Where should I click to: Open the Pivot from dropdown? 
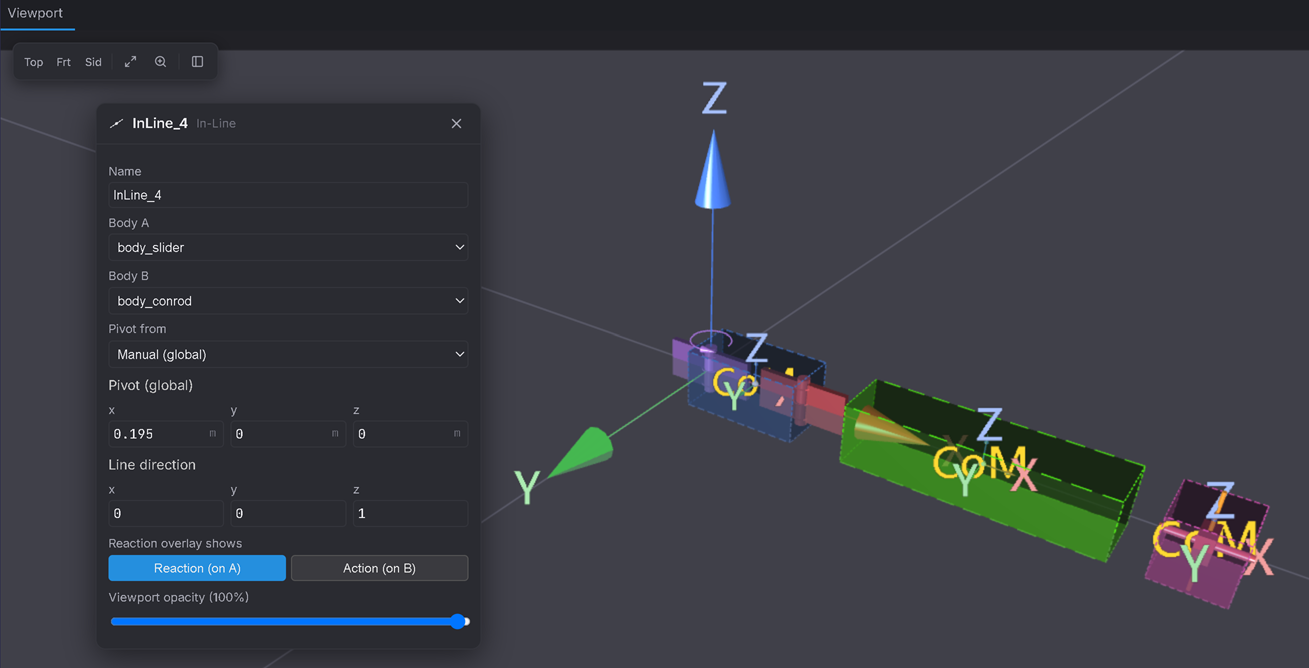pos(288,354)
